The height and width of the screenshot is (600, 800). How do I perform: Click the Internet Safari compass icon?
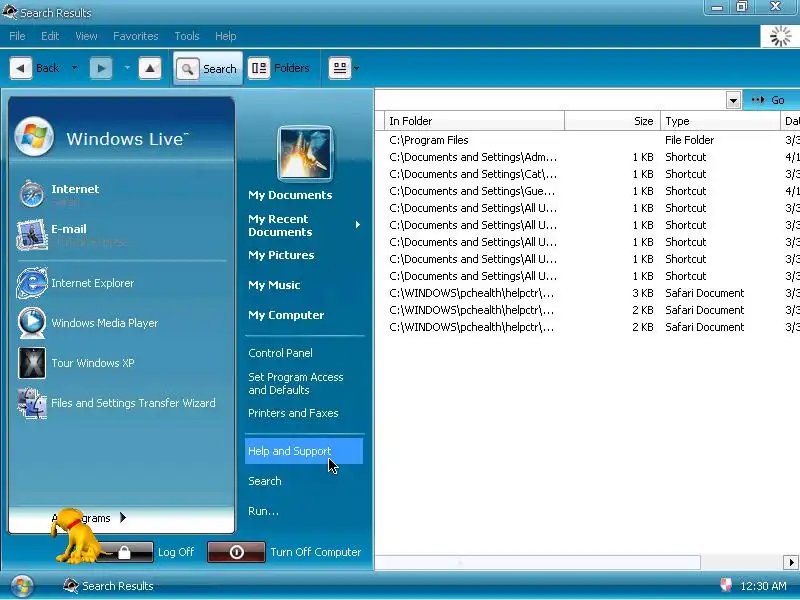[x=32, y=194]
